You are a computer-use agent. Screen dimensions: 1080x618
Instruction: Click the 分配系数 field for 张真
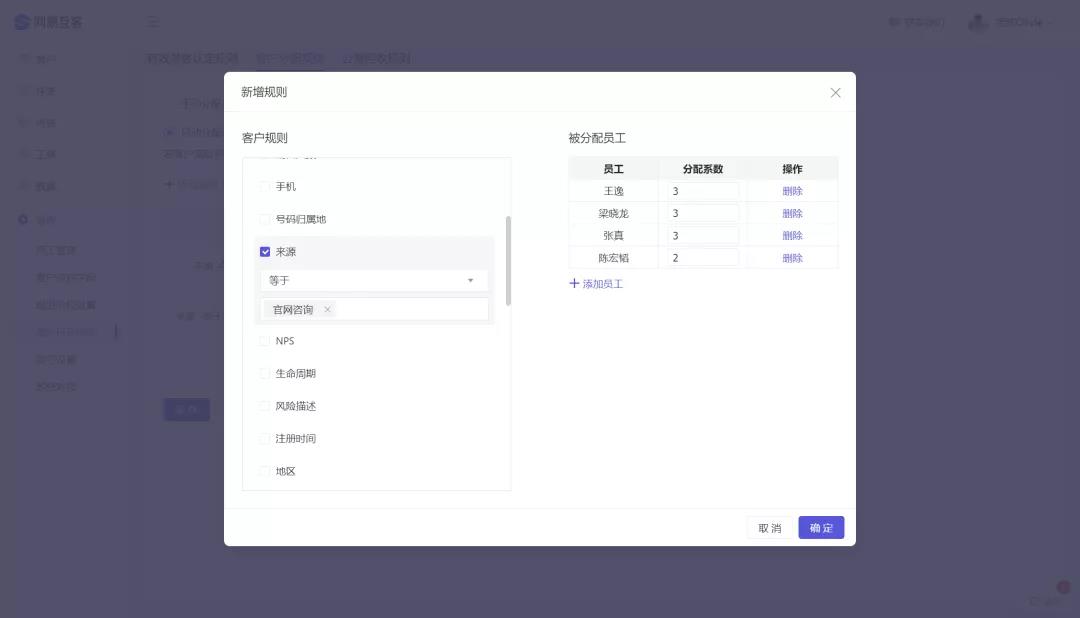(703, 236)
